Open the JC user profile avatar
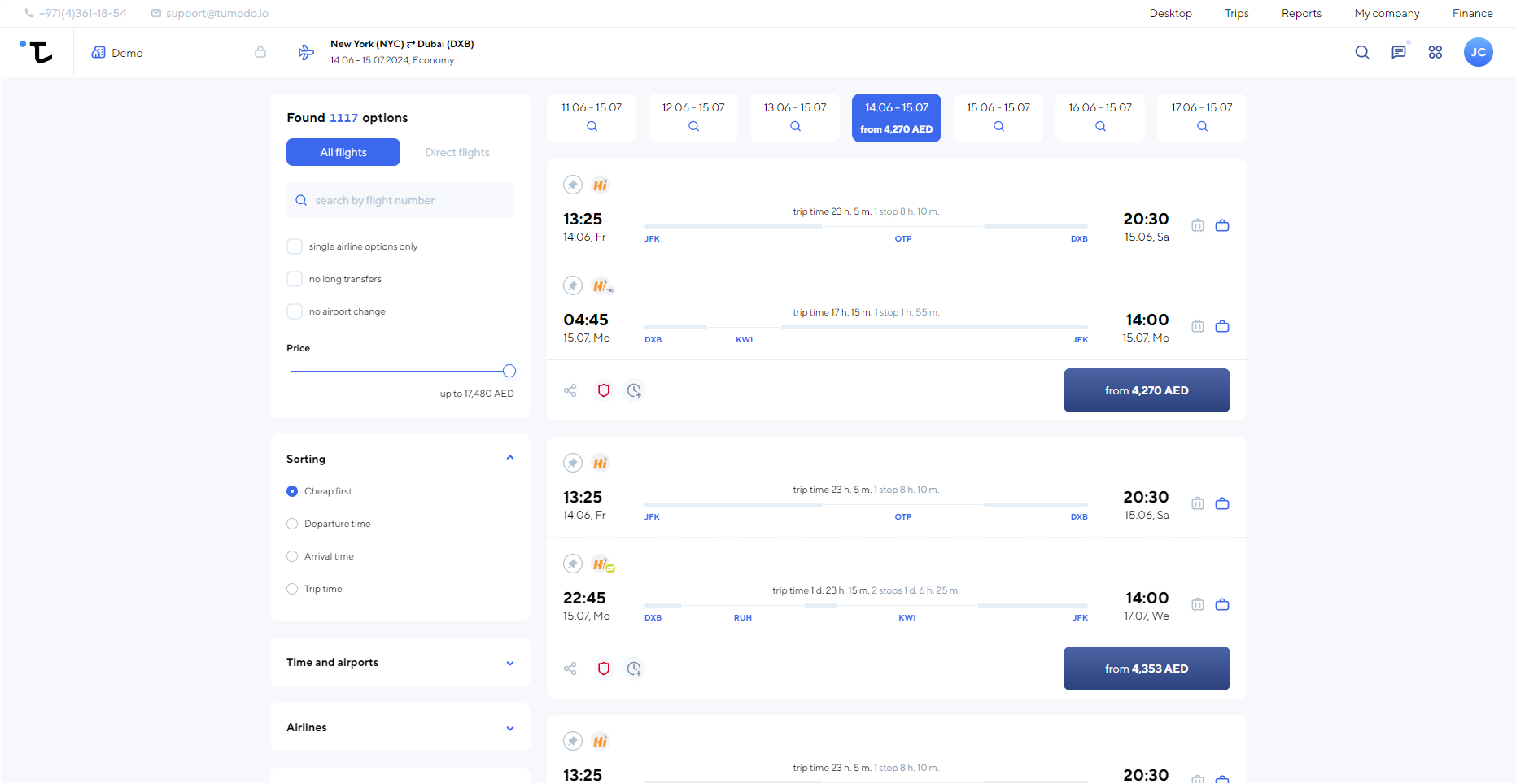This screenshot has width=1516, height=784. coord(1479,52)
